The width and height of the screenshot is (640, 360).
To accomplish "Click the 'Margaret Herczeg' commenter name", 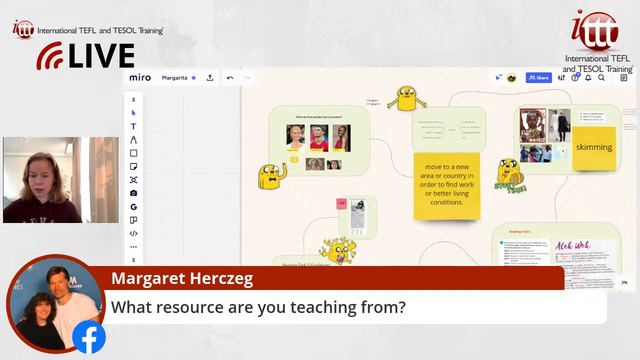I will tap(182, 278).
